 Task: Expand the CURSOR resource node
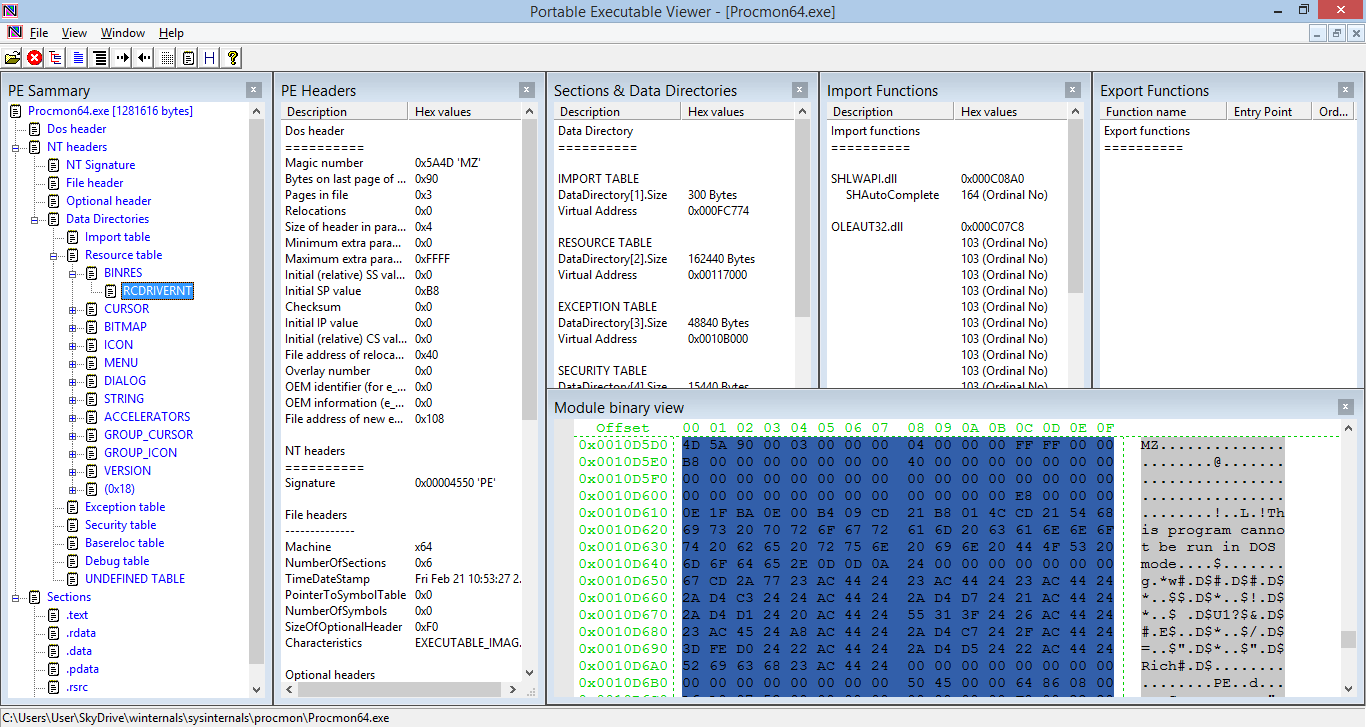point(72,309)
